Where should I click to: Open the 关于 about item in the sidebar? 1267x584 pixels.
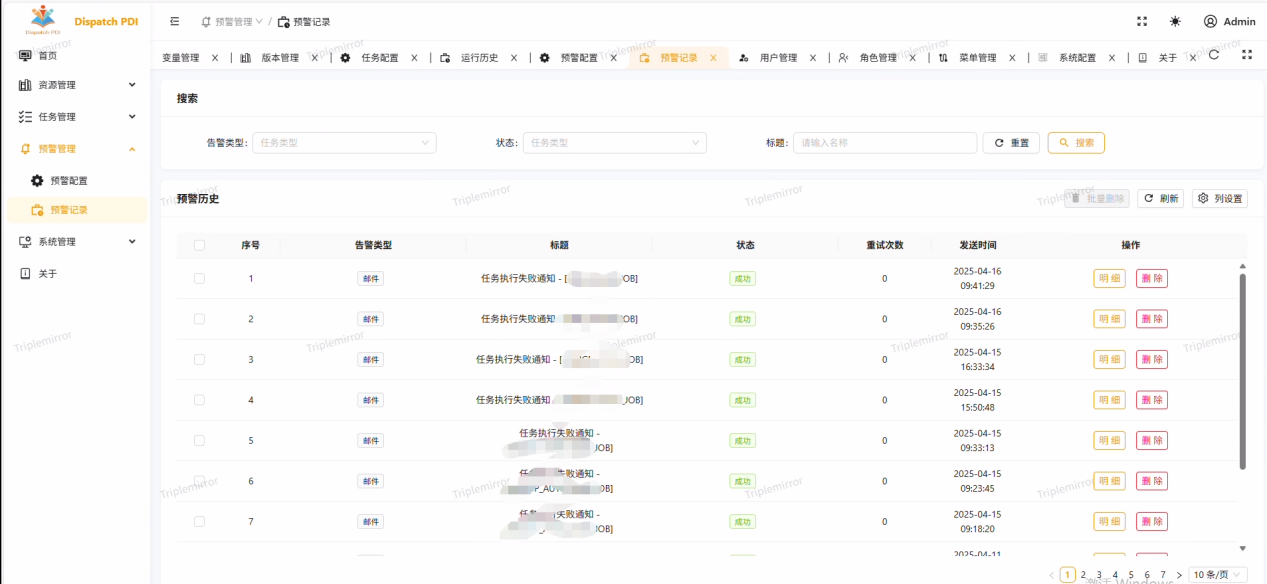click(x=47, y=273)
